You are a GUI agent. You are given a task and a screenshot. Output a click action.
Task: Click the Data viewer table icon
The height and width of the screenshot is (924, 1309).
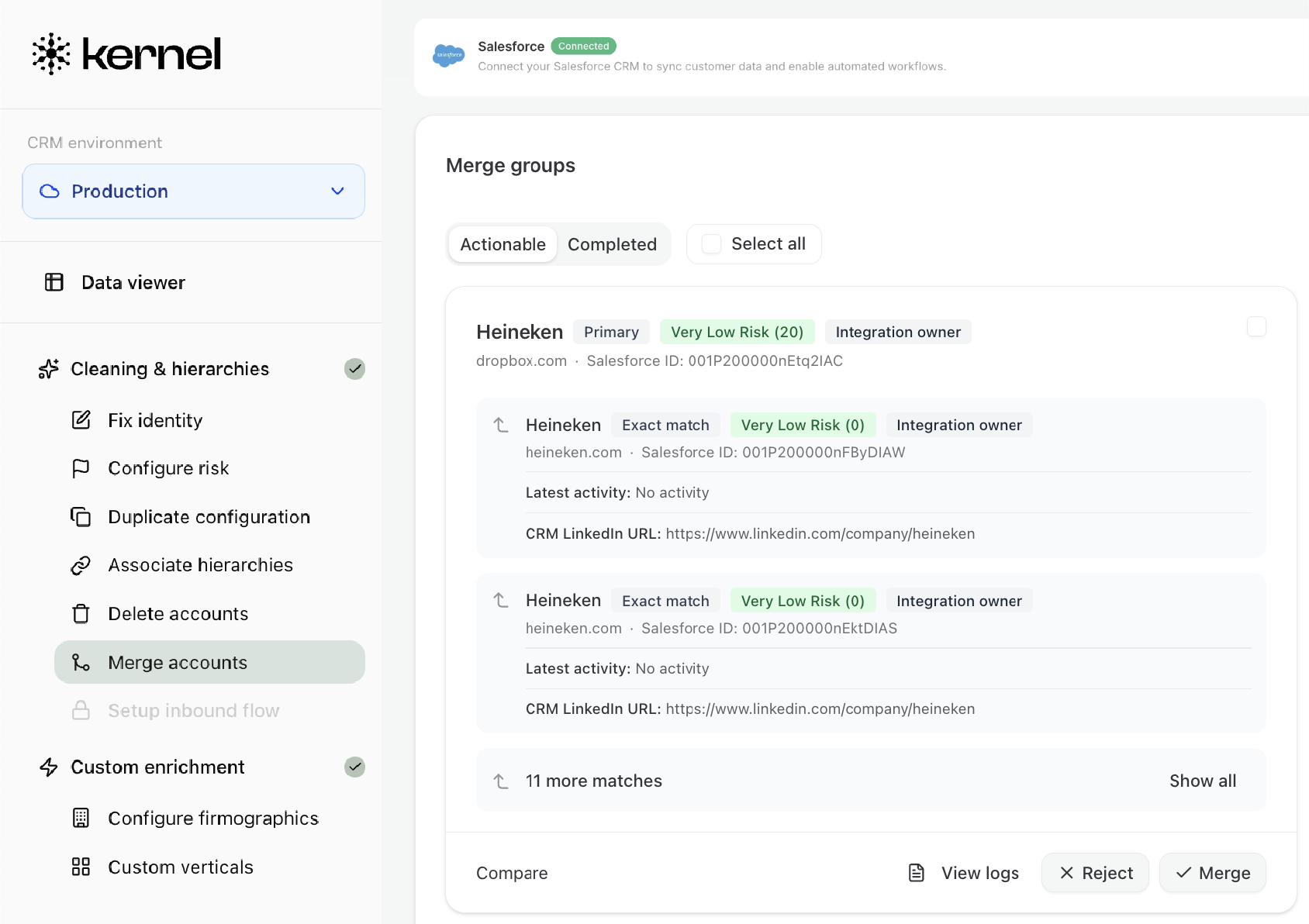click(x=54, y=282)
